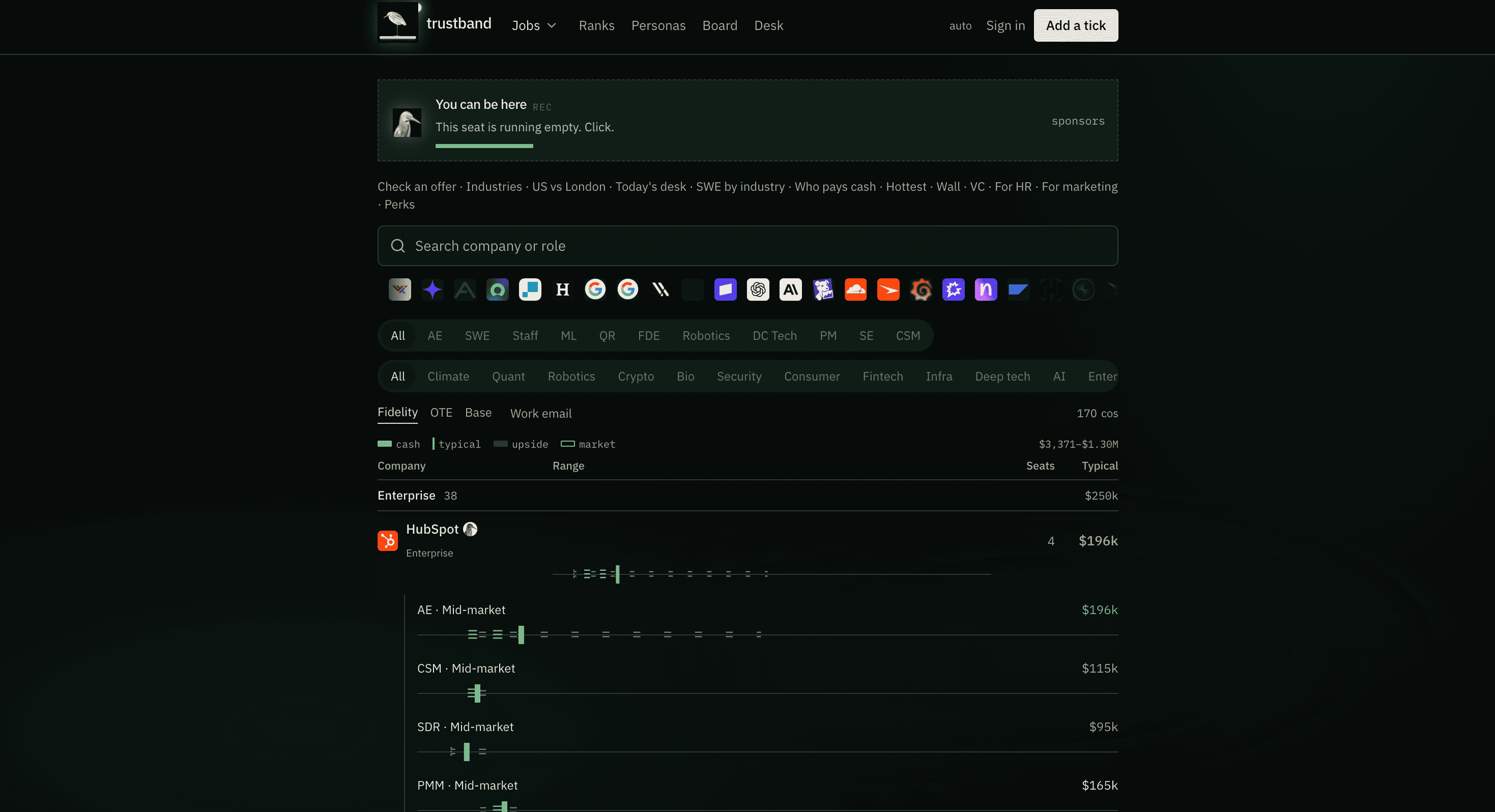Image resolution: width=1495 pixels, height=812 pixels.
Task: Open the Desk page
Action: 768,25
